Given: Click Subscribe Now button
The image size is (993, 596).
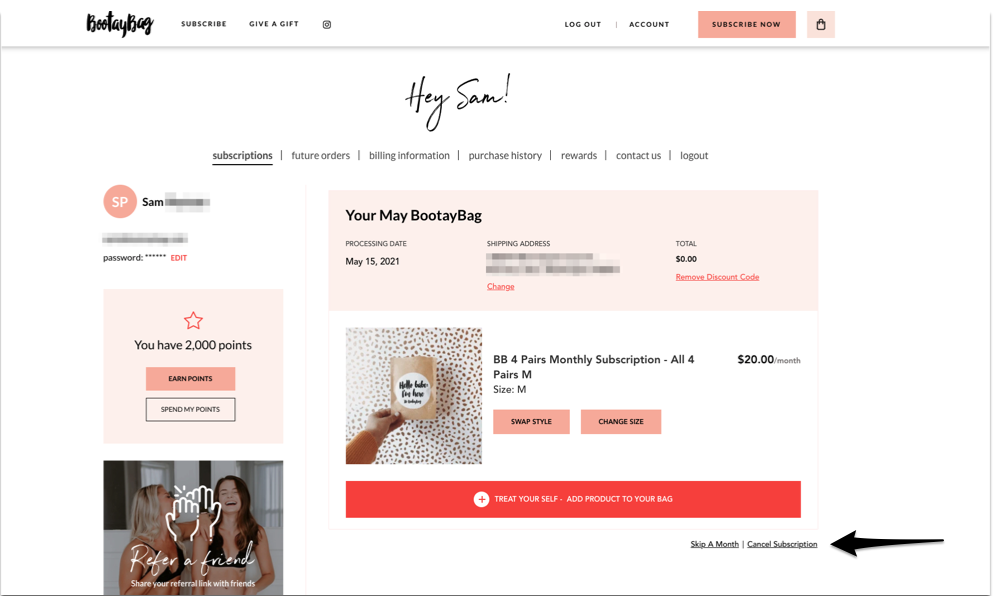Looking at the screenshot, I should 747,25.
